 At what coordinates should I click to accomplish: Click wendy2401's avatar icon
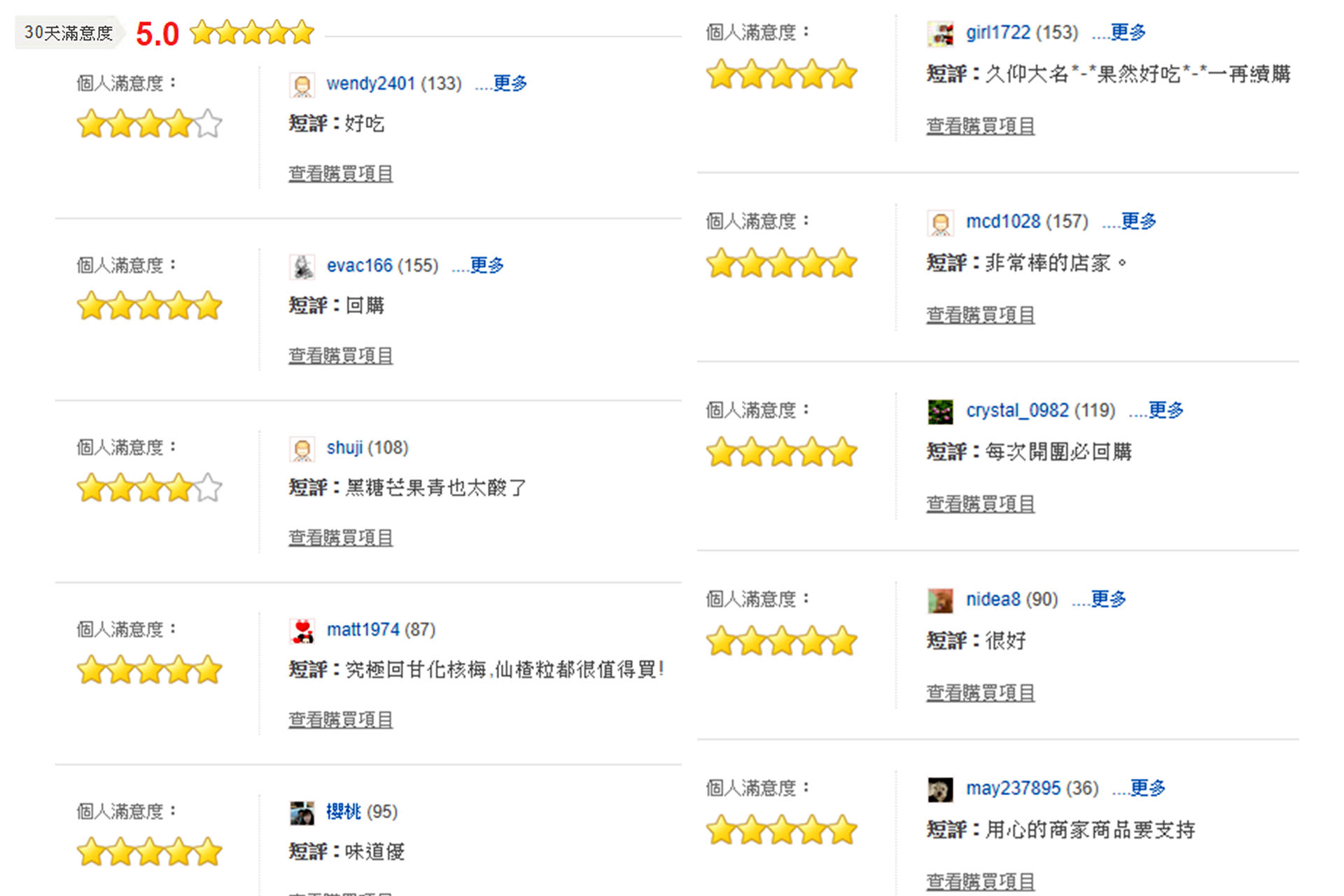(x=302, y=85)
